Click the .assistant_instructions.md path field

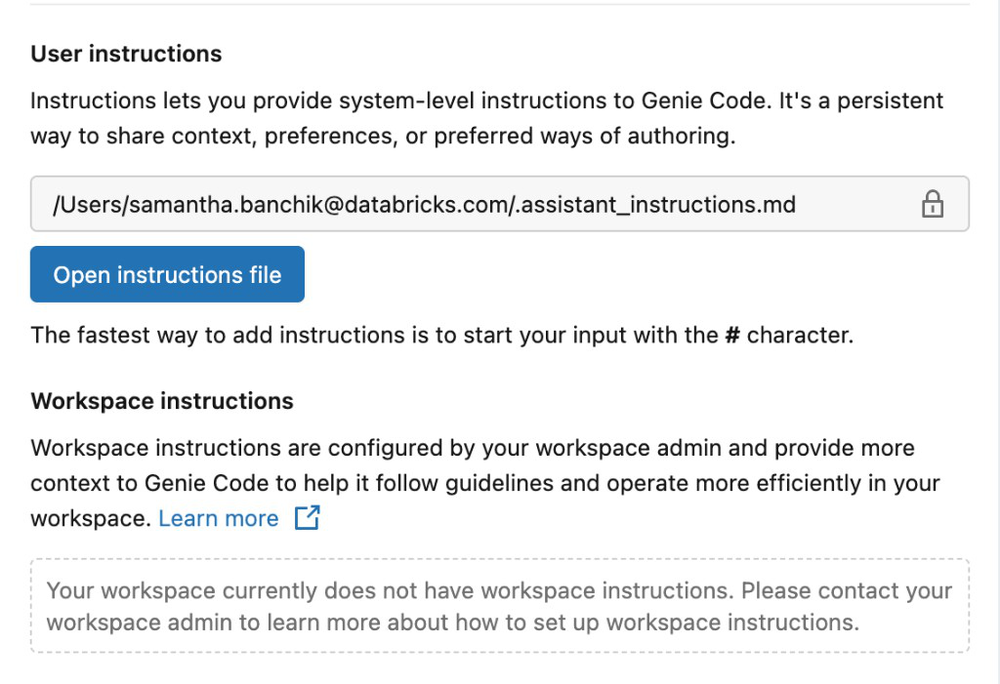424,204
